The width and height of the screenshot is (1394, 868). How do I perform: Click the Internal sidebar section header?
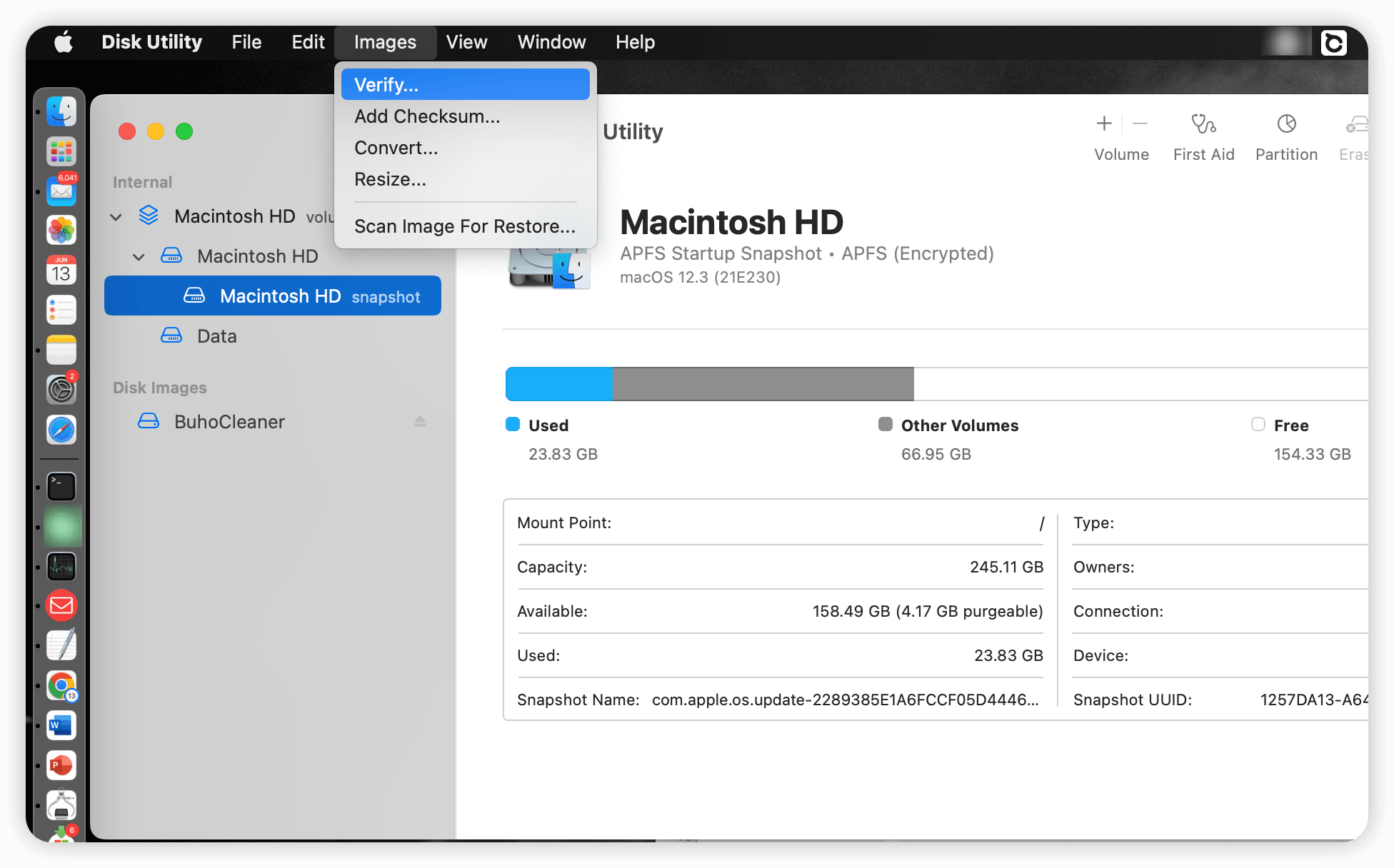[142, 182]
